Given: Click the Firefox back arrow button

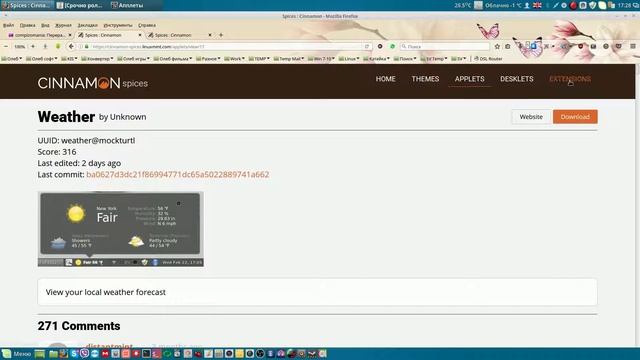Looking at the screenshot, I should click(x=71, y=47).
